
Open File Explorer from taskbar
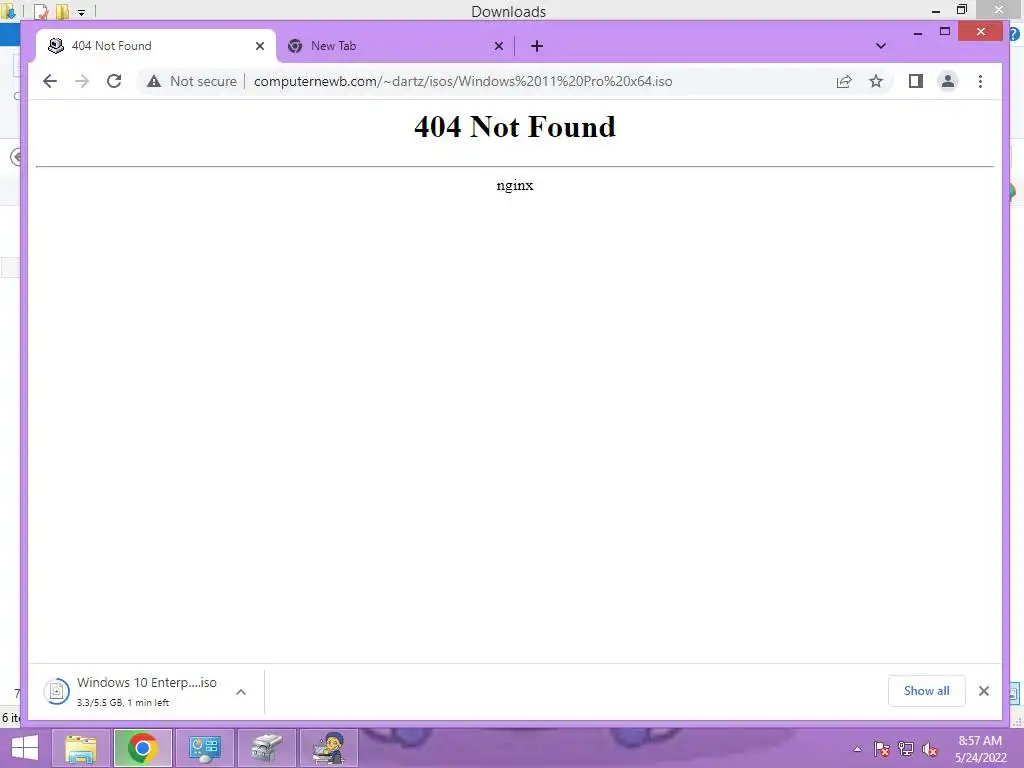[x=81, y=748]
